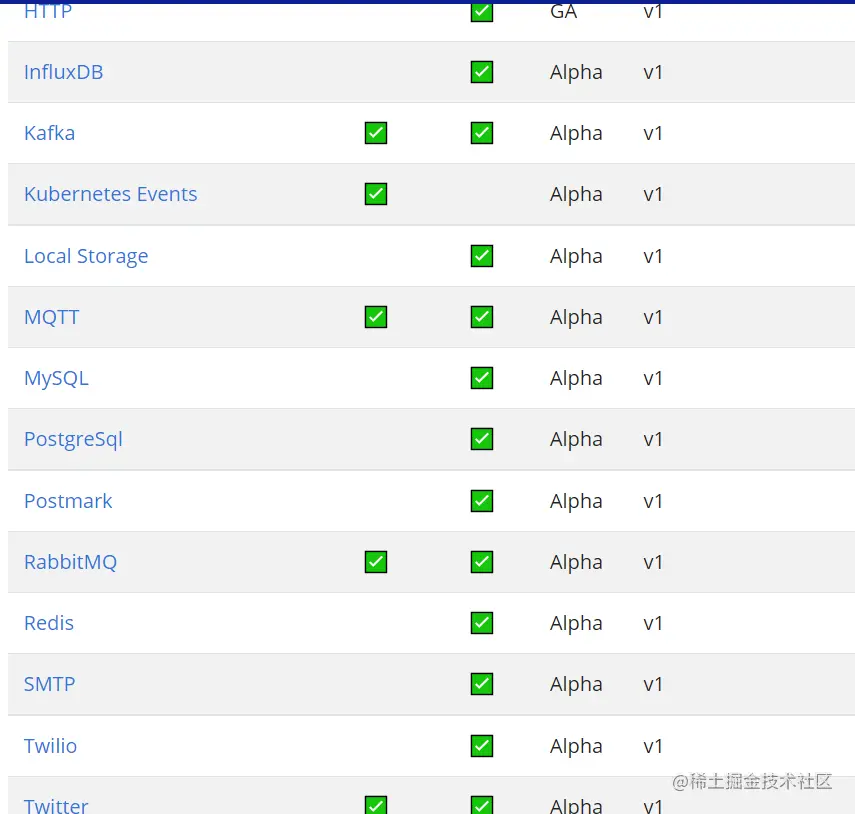Open the Local Storage link
The height and width of the screenshot is (814, 855).
(x=86, y=256)
